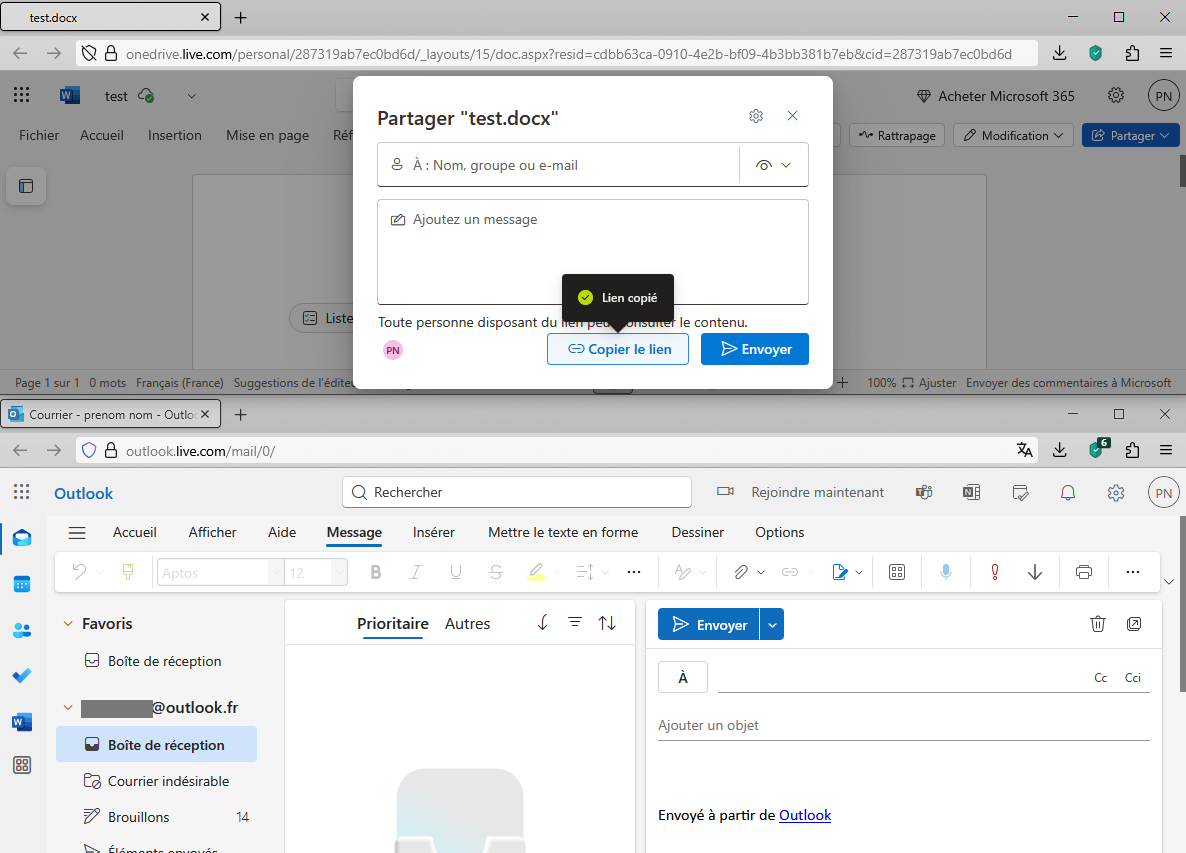Click the Ajoutez un message box
The image size is (1186, 853).
(592, 252)
